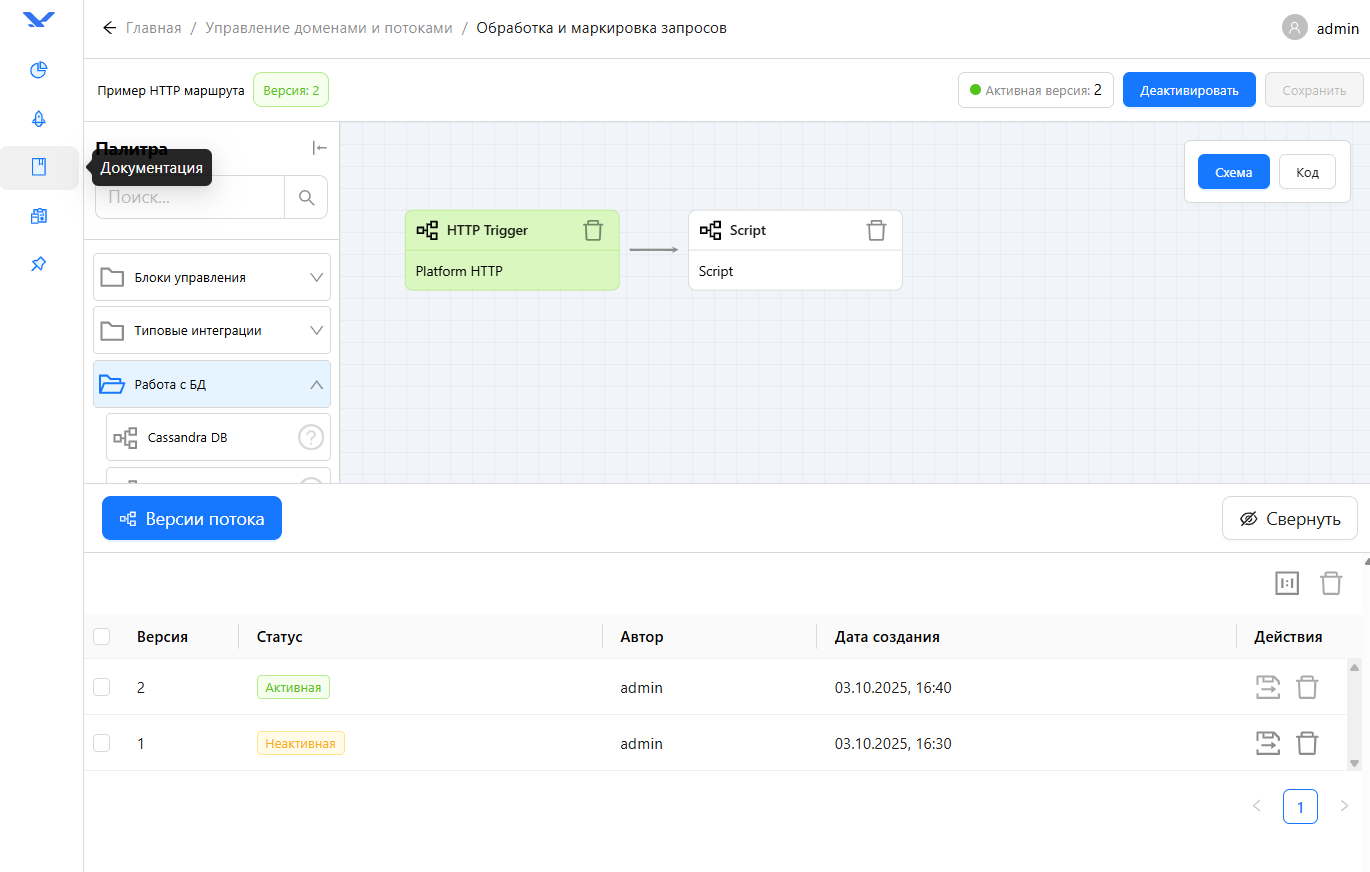Image resolution: width=1370 pixels, height=872 pixels.
Task: Open the pie chart dashboard icon
Action: point(39,70)
